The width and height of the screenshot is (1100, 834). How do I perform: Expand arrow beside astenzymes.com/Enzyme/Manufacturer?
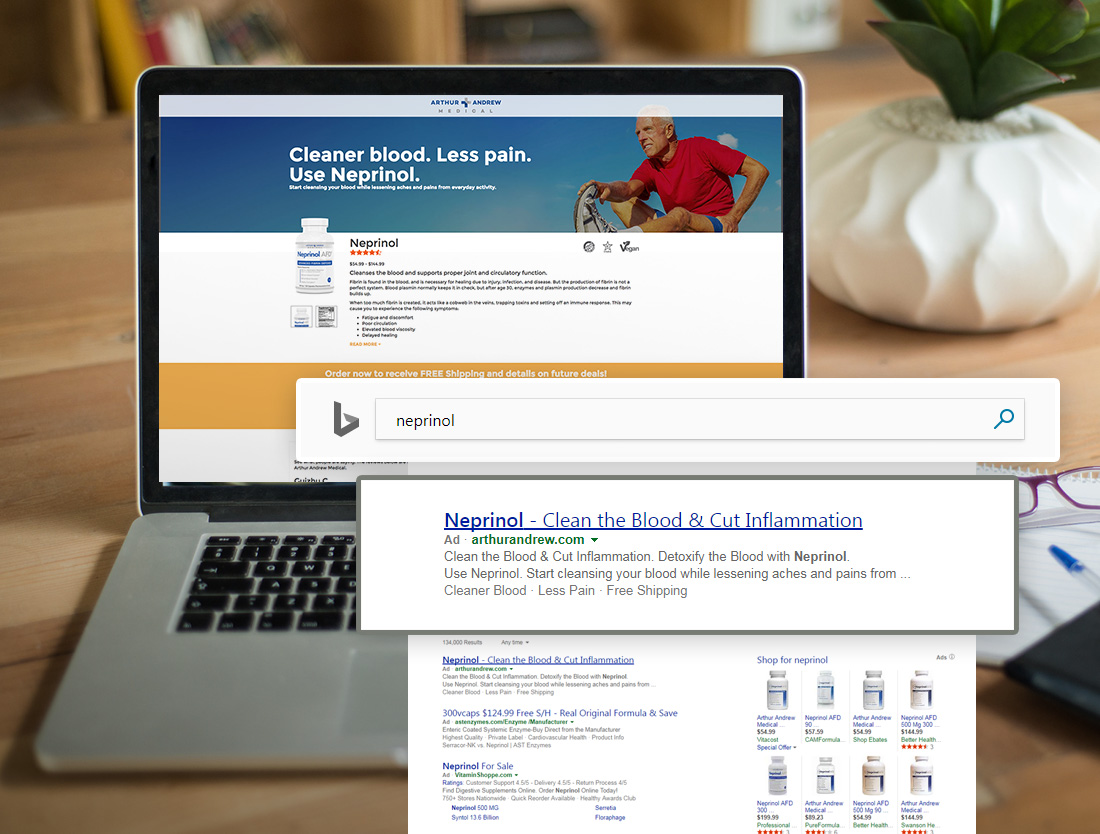(x=572, y=722)
